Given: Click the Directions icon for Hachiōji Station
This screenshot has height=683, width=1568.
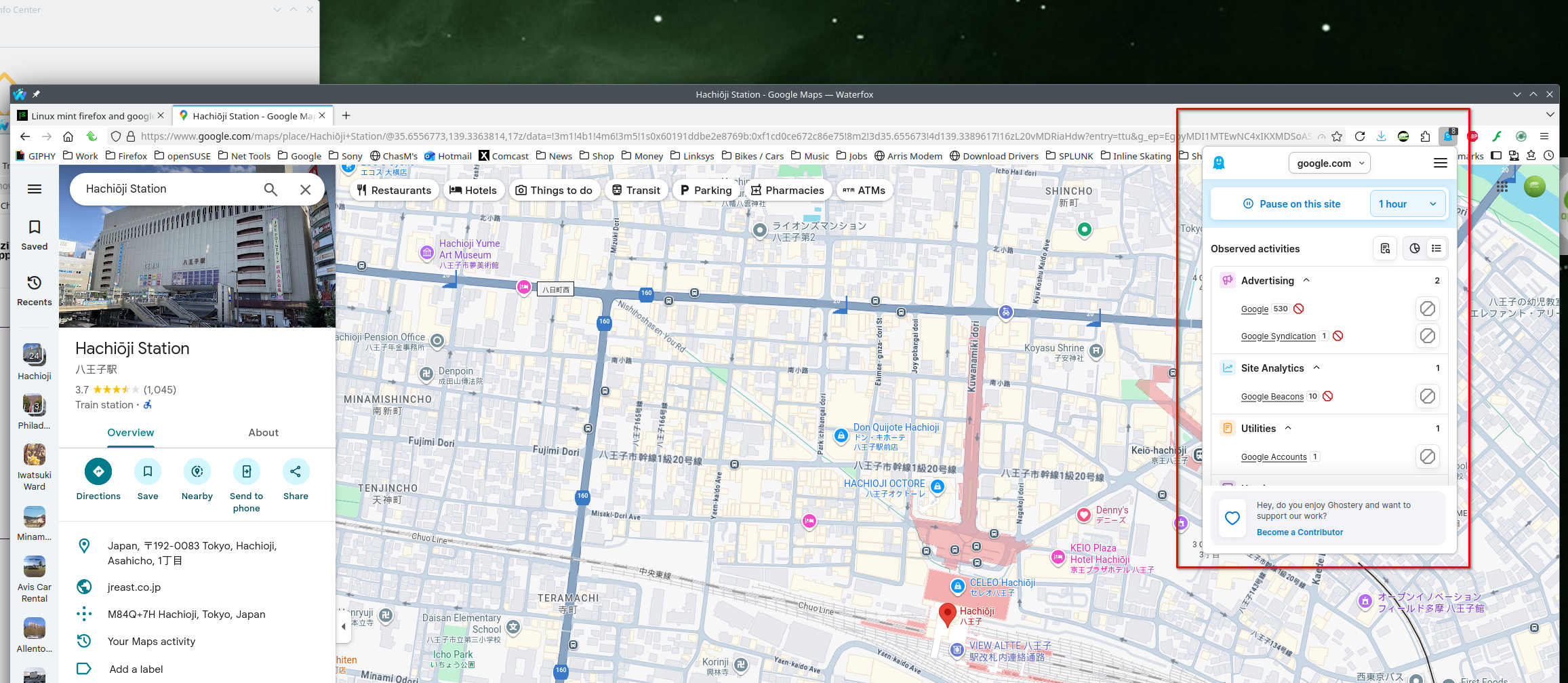Looking at the screenshot, I should click(98, 471).
